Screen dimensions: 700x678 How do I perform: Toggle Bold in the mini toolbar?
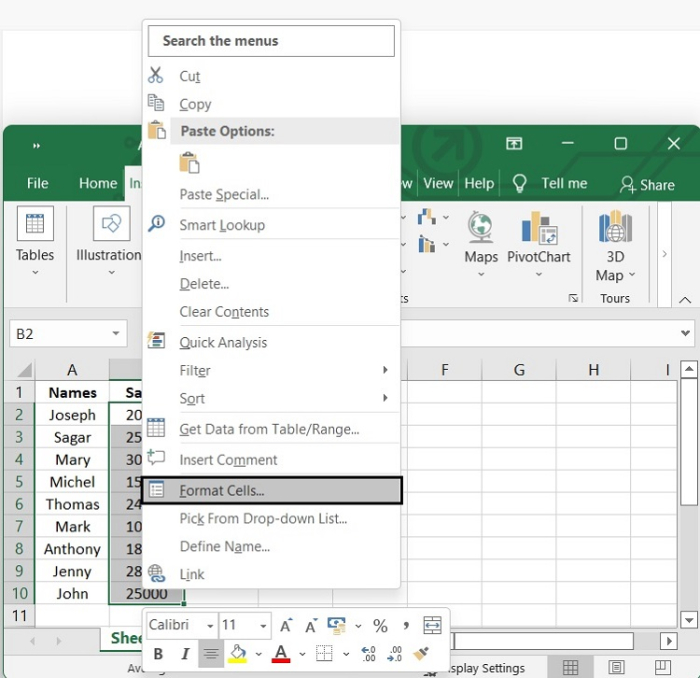(158, 654)
